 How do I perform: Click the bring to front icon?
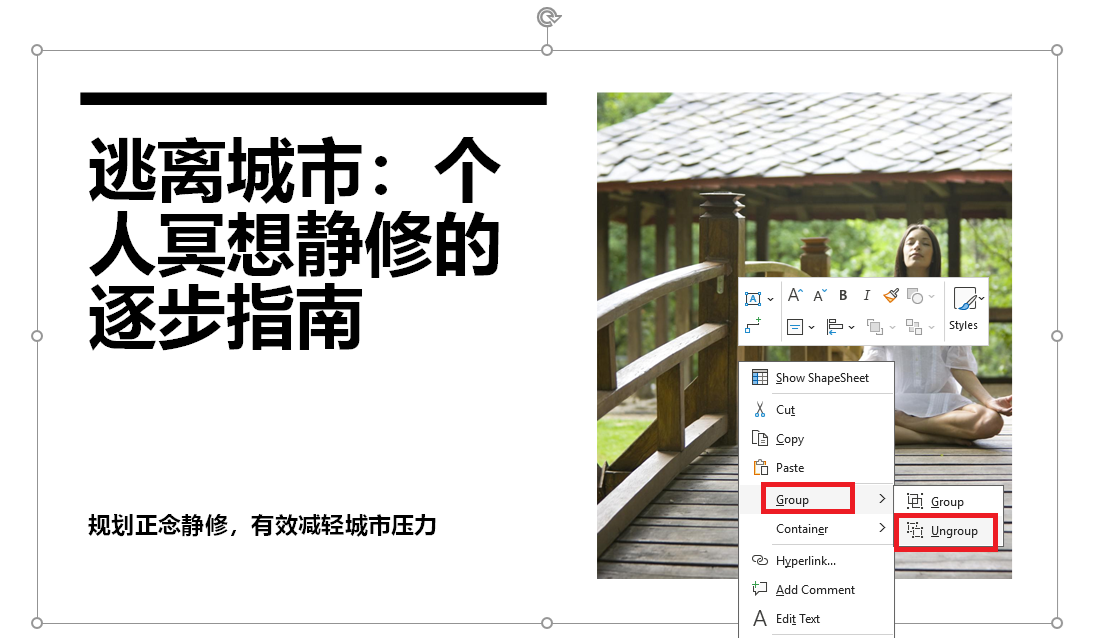(875, 327)
